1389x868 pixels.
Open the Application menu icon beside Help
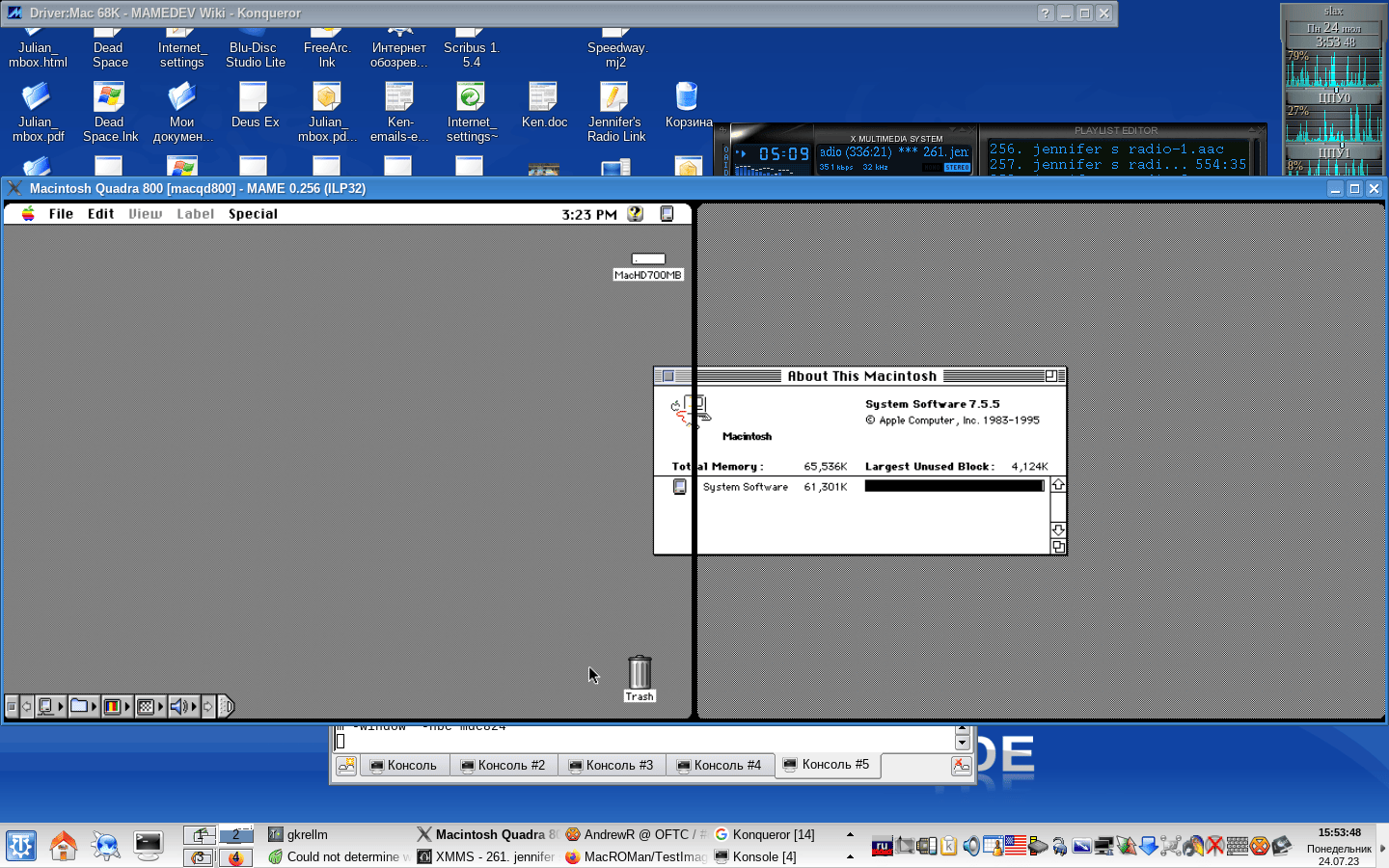pos(667,214)
